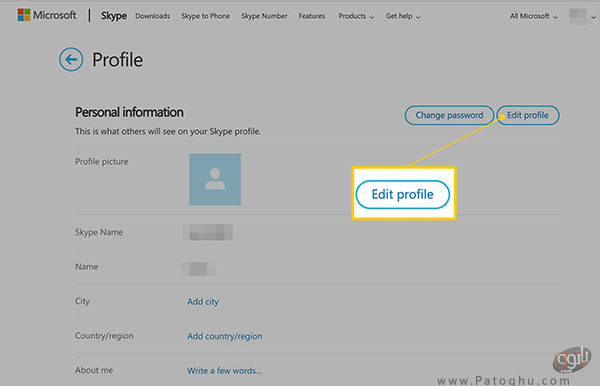Open the Features navigation item

[x=312, y=16]
